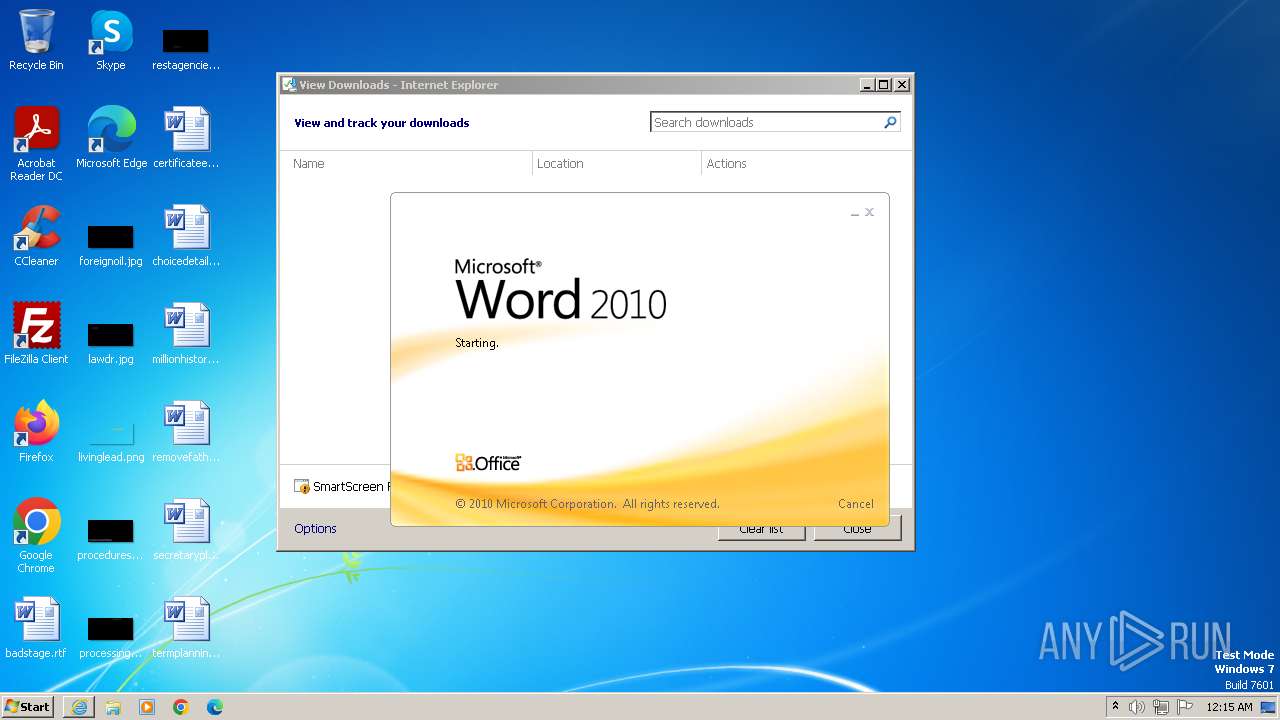Open FileZilla Client desktop shortcut
This screenshot has width=1280, height=720.
tap(36, 334)
